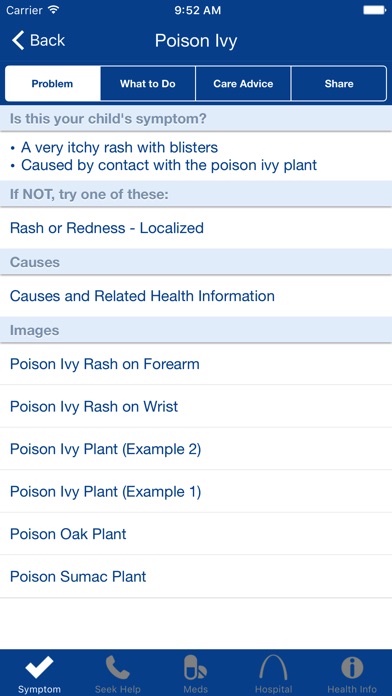Open Causes and Related Health Information
Image resolution: width=392 pixels, height=696 pixels.
point(196,296)
